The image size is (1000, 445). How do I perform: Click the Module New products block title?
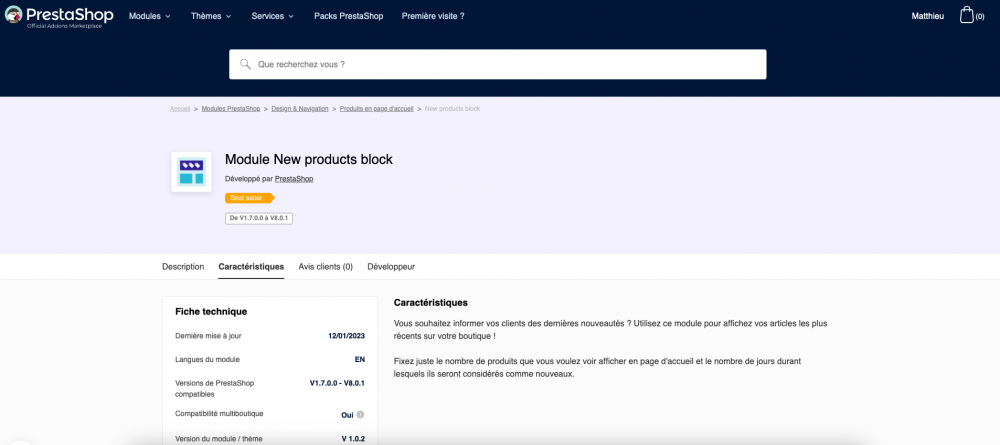[x=309, y=159]
